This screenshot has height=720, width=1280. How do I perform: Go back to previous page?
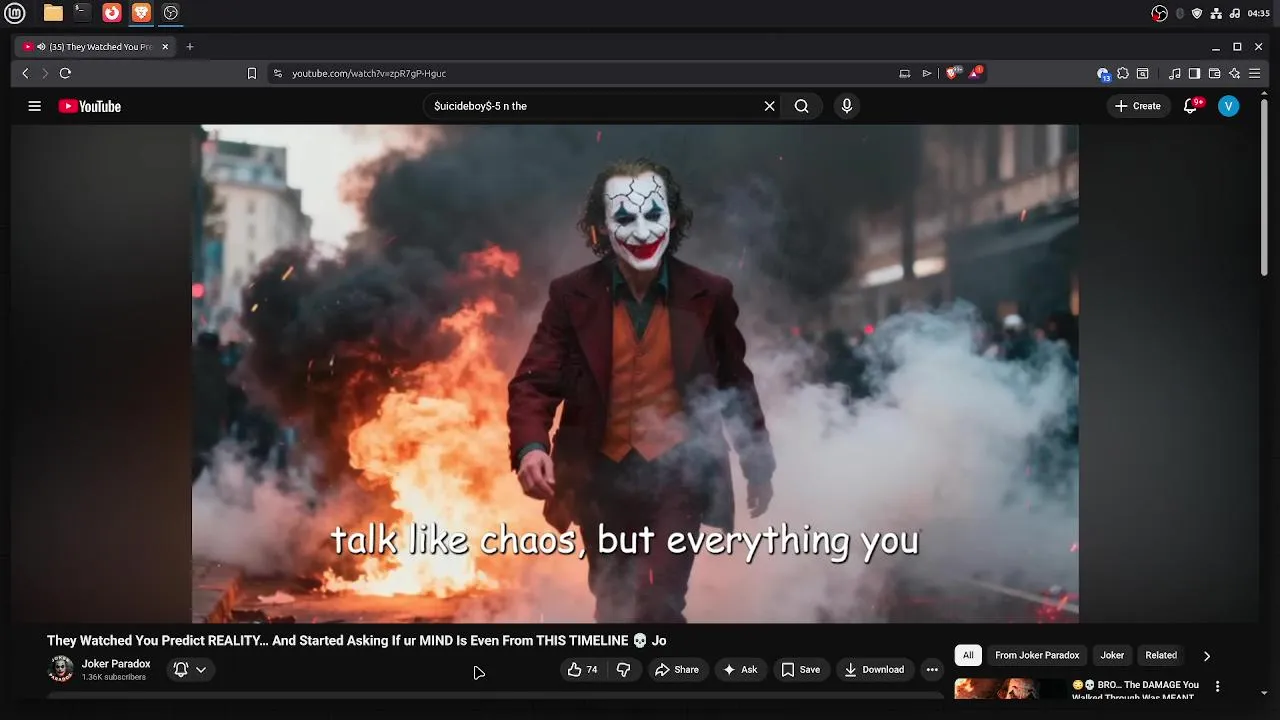[26, 73]
